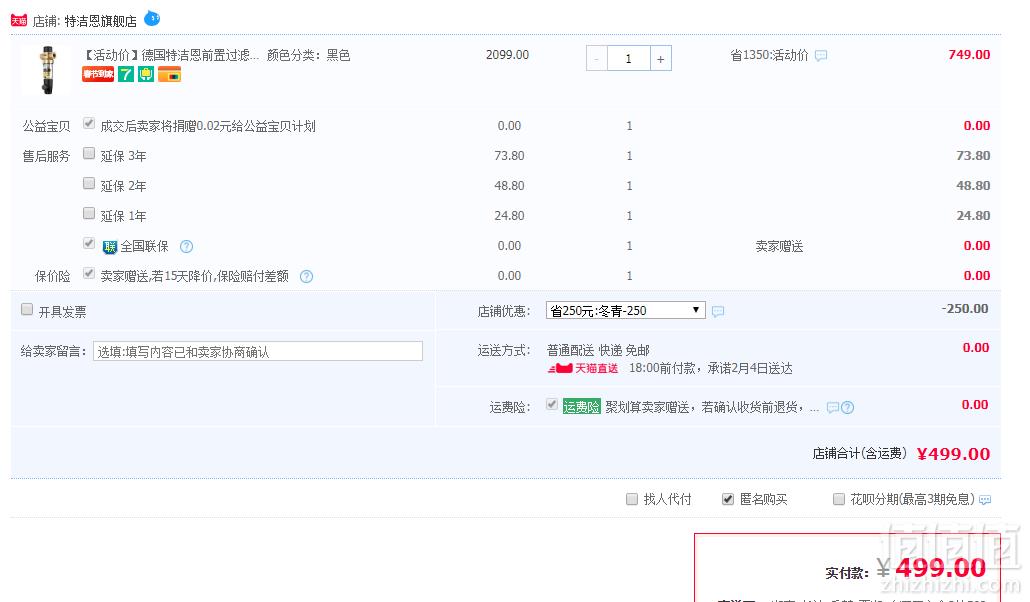
Task: Open comment icon next to 省1350:活动价
Action: (820, 56)
